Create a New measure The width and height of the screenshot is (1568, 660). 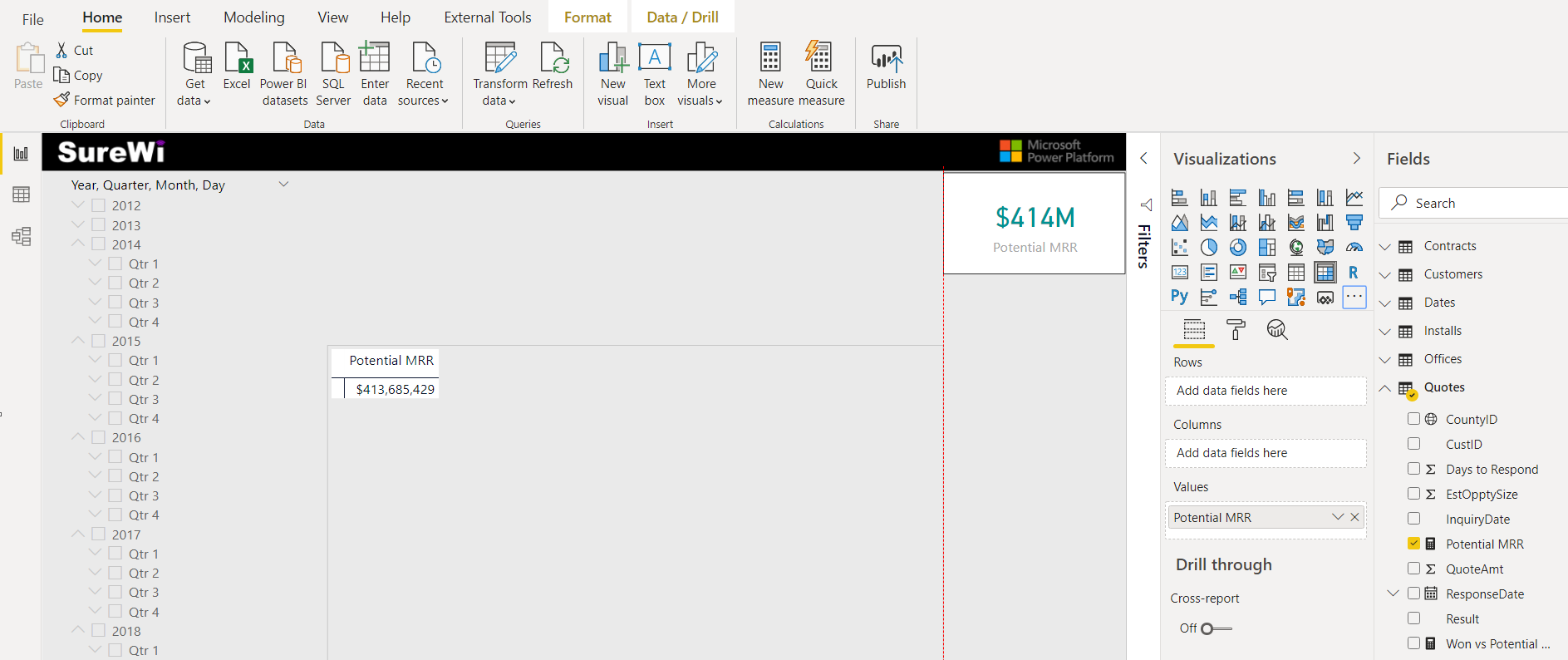[x=770, y=74]
